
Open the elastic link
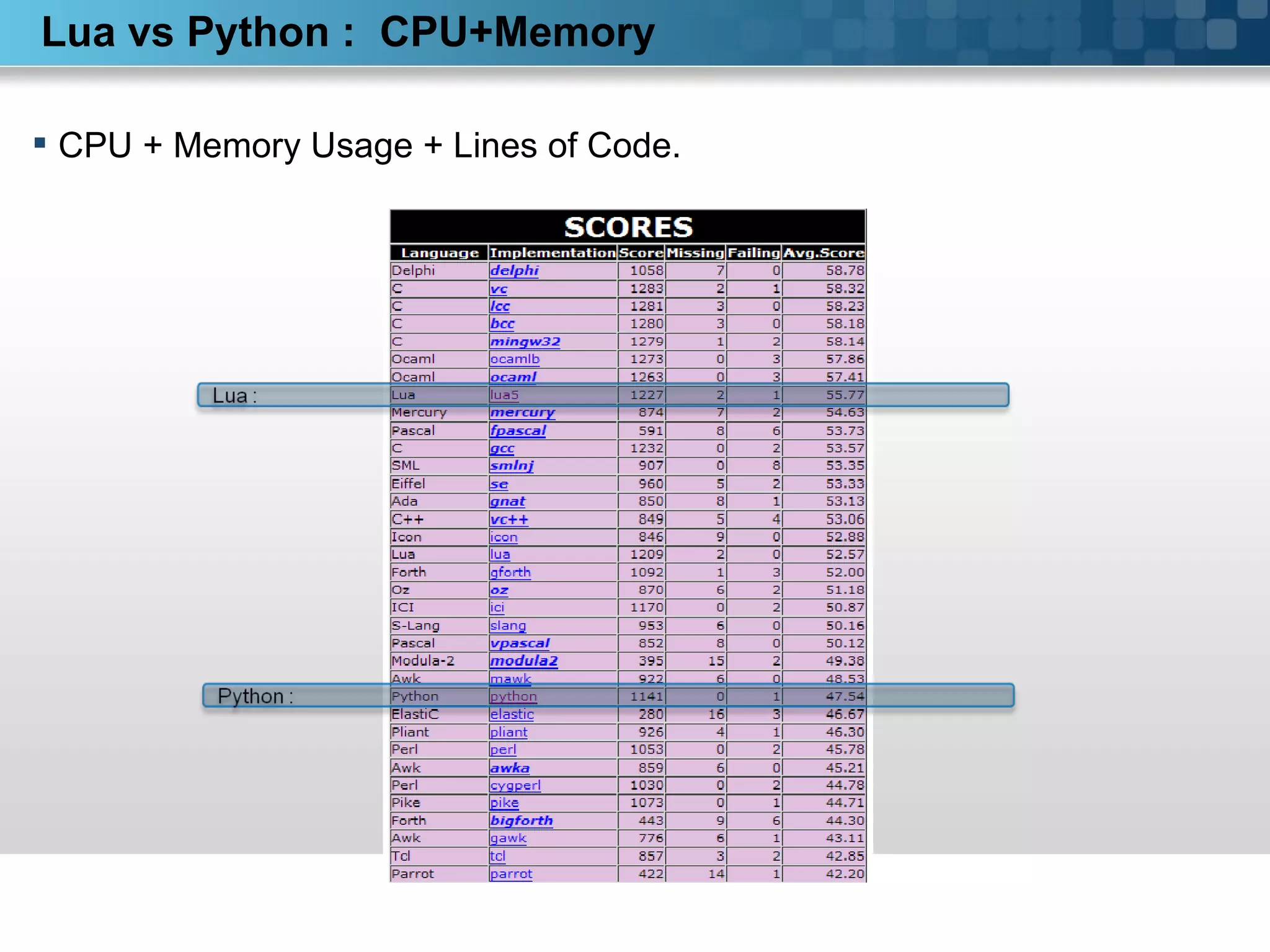point(512,715)
